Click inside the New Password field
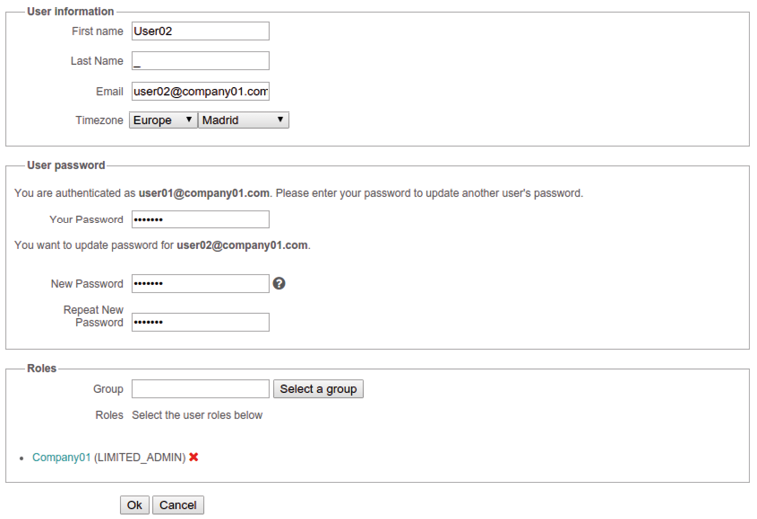 tap(200, 283)
